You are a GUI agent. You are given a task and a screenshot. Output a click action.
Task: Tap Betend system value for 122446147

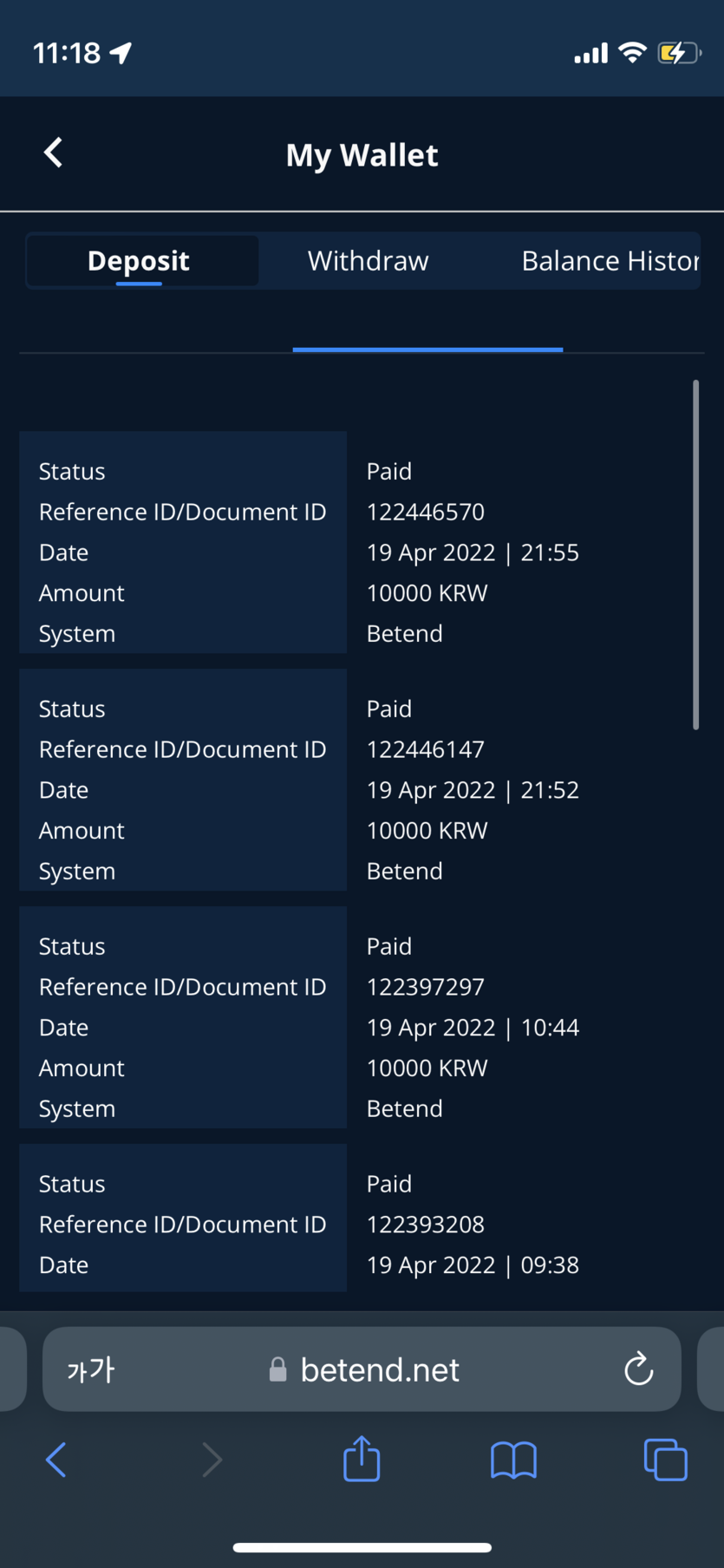pyautogui.click(x=405, y=872)
